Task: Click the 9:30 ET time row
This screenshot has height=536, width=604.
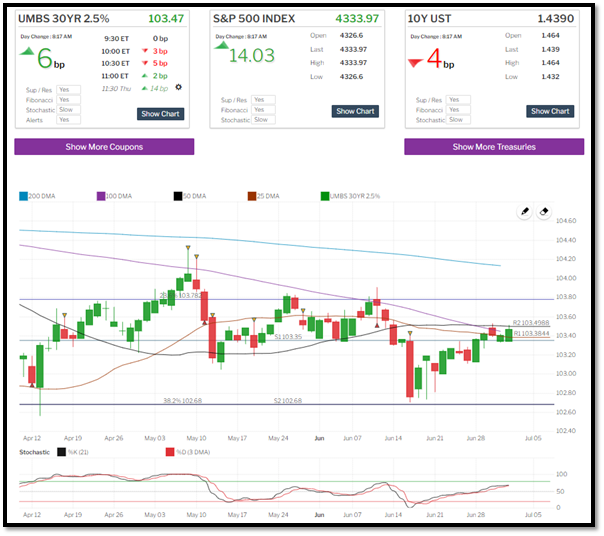Action: (x=136, y=39)
